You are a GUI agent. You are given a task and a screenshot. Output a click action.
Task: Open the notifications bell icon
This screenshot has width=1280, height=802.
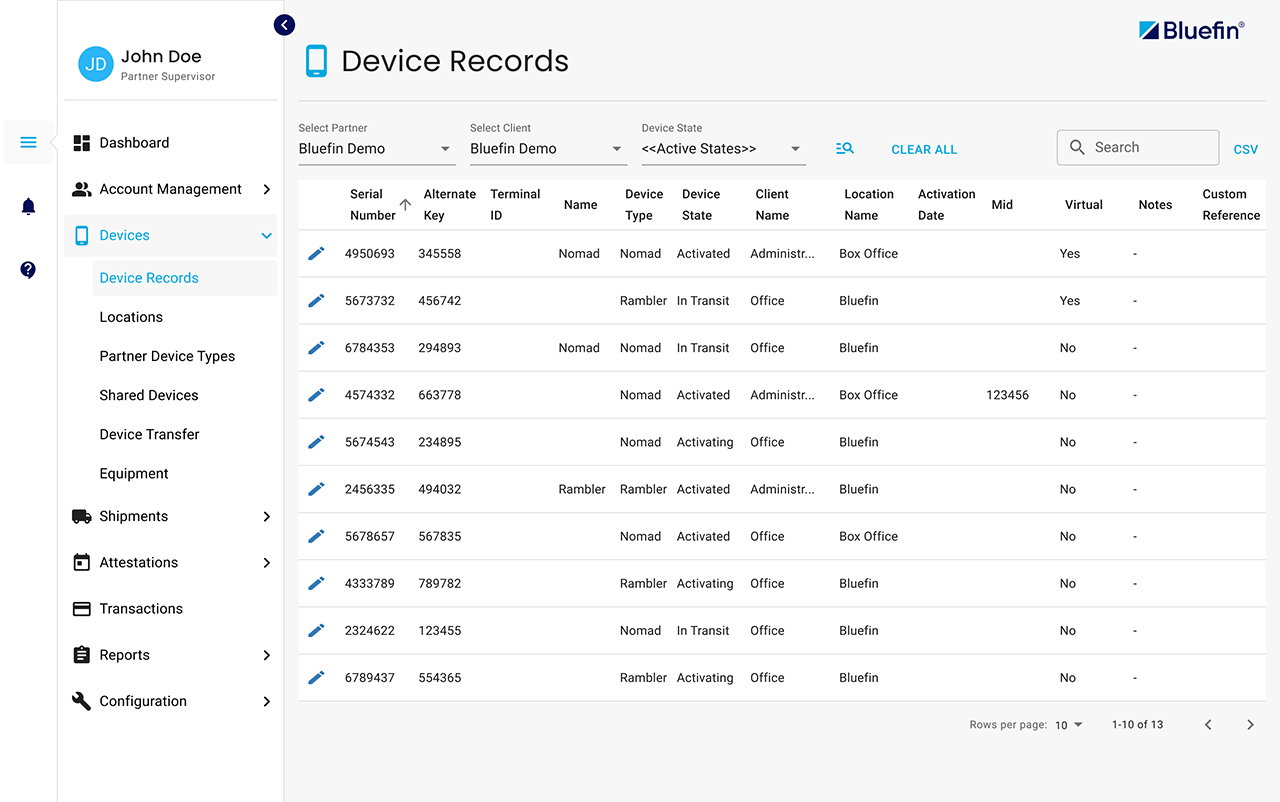[x=28, y=207]
